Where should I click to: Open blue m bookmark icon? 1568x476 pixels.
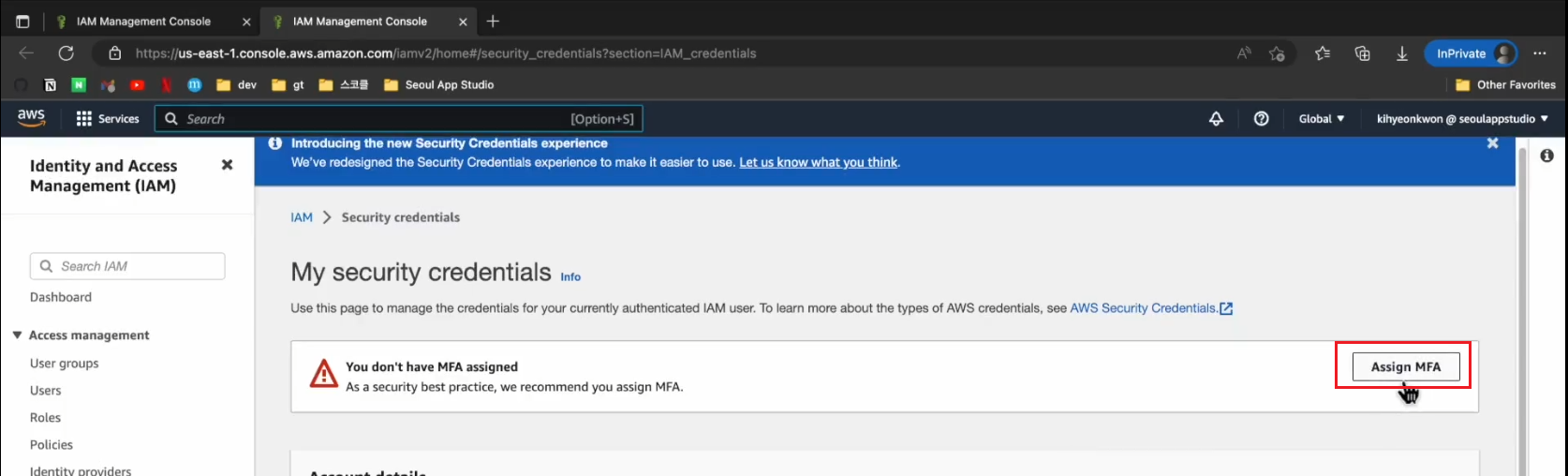tap(195, 84)
